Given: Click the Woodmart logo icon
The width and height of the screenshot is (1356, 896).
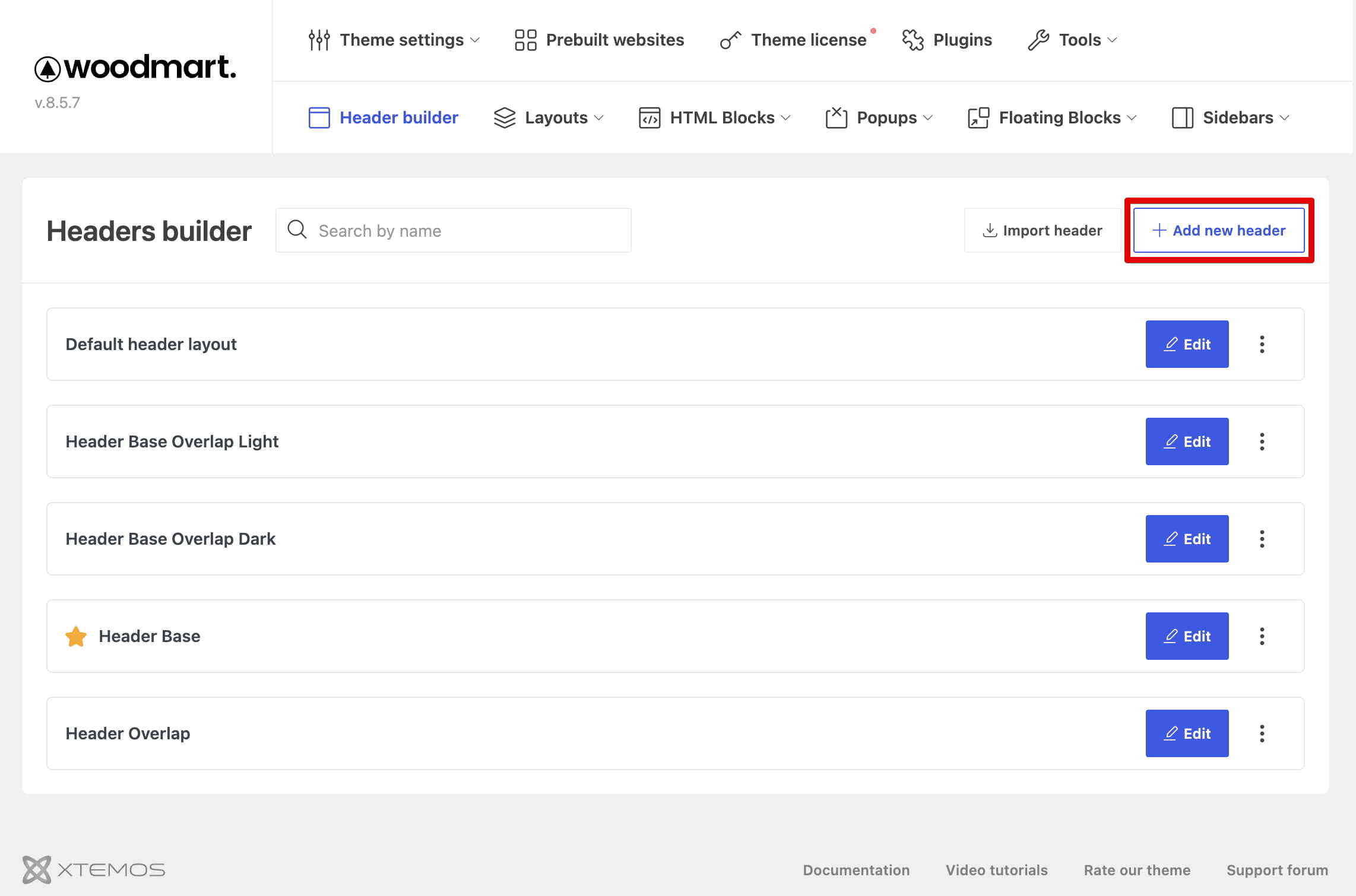Looking at the screenshot, I should click(47, 69).
